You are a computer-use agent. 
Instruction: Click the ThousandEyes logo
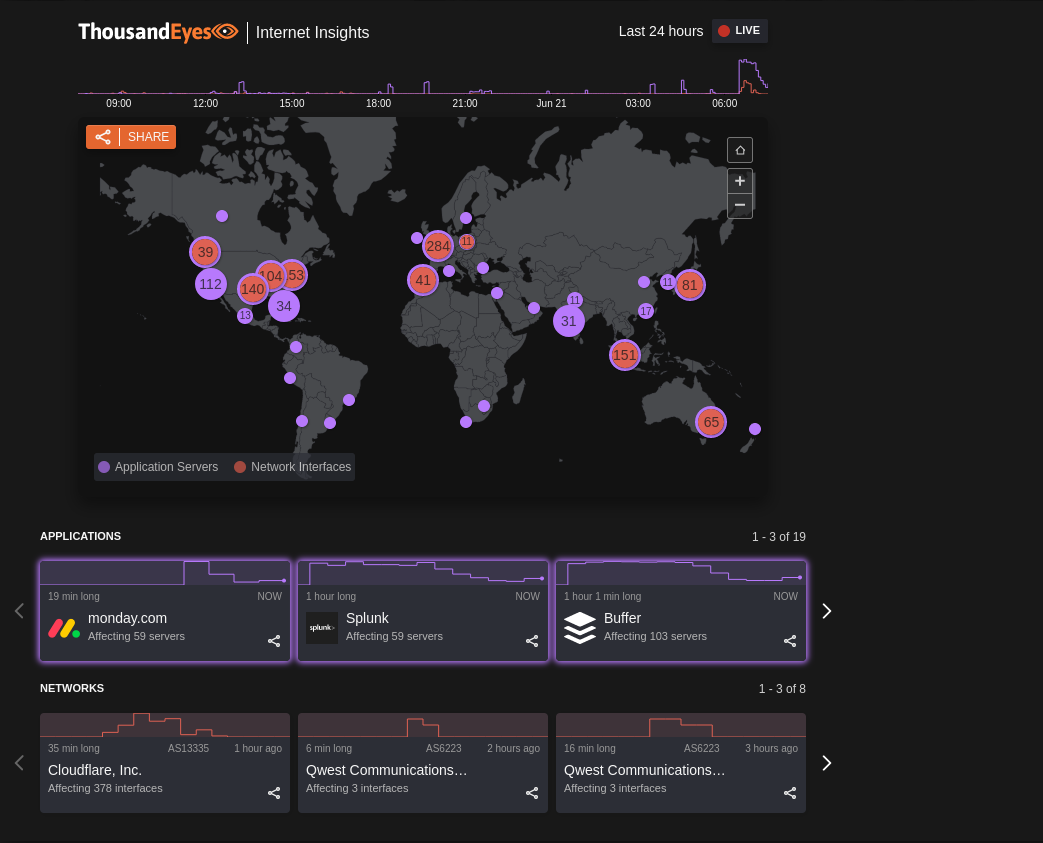tap(158, 32)
